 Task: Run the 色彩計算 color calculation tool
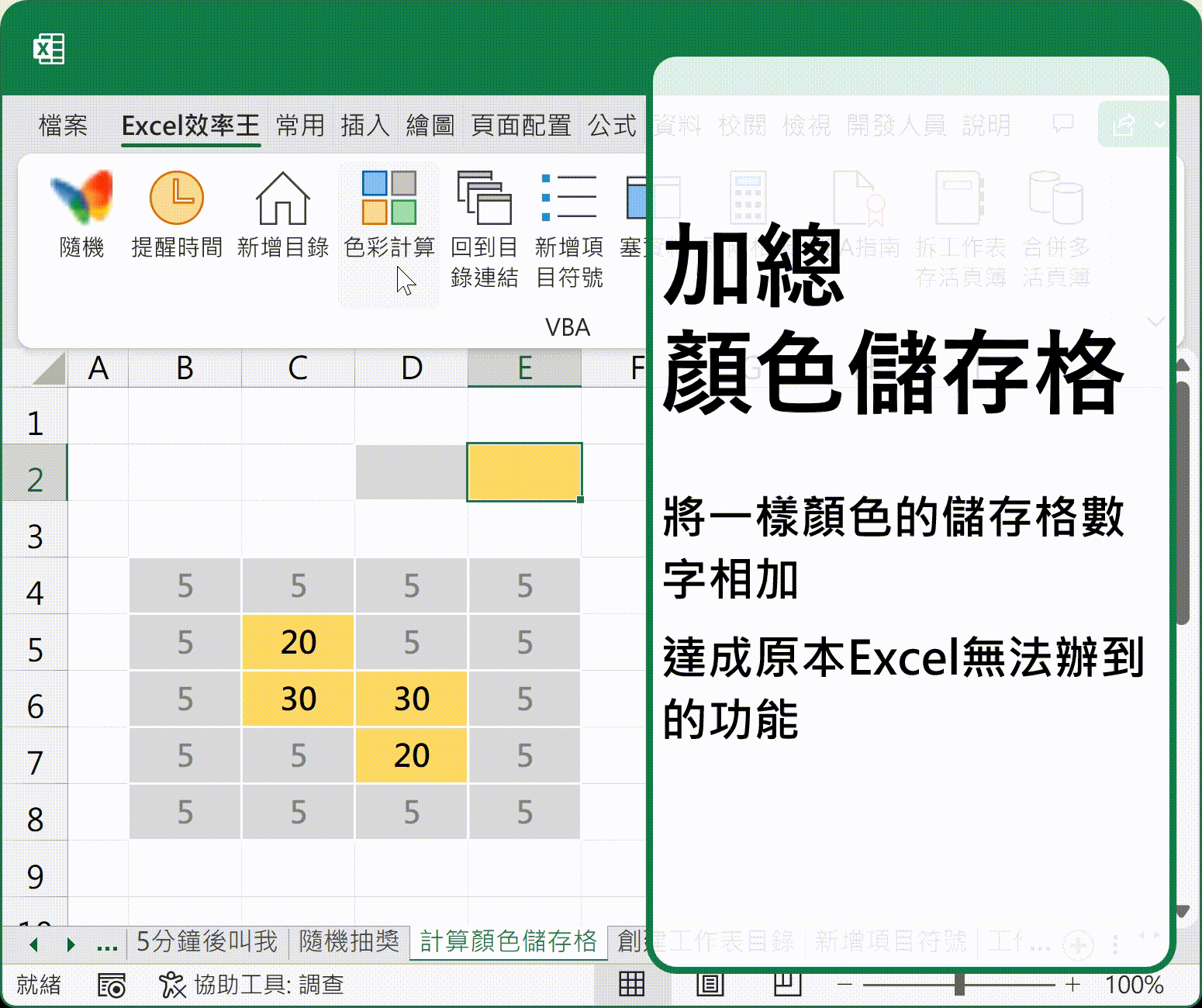point(389,198)
